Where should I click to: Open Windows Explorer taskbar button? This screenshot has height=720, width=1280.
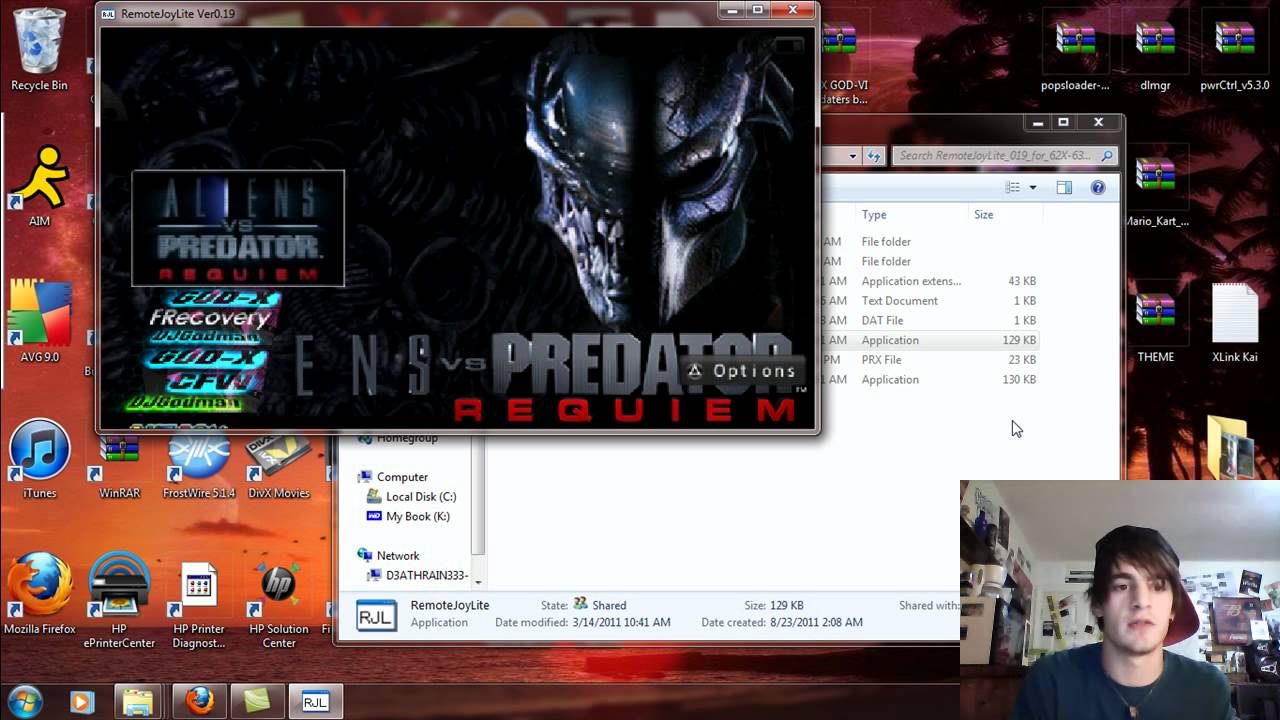click(137, 702)
